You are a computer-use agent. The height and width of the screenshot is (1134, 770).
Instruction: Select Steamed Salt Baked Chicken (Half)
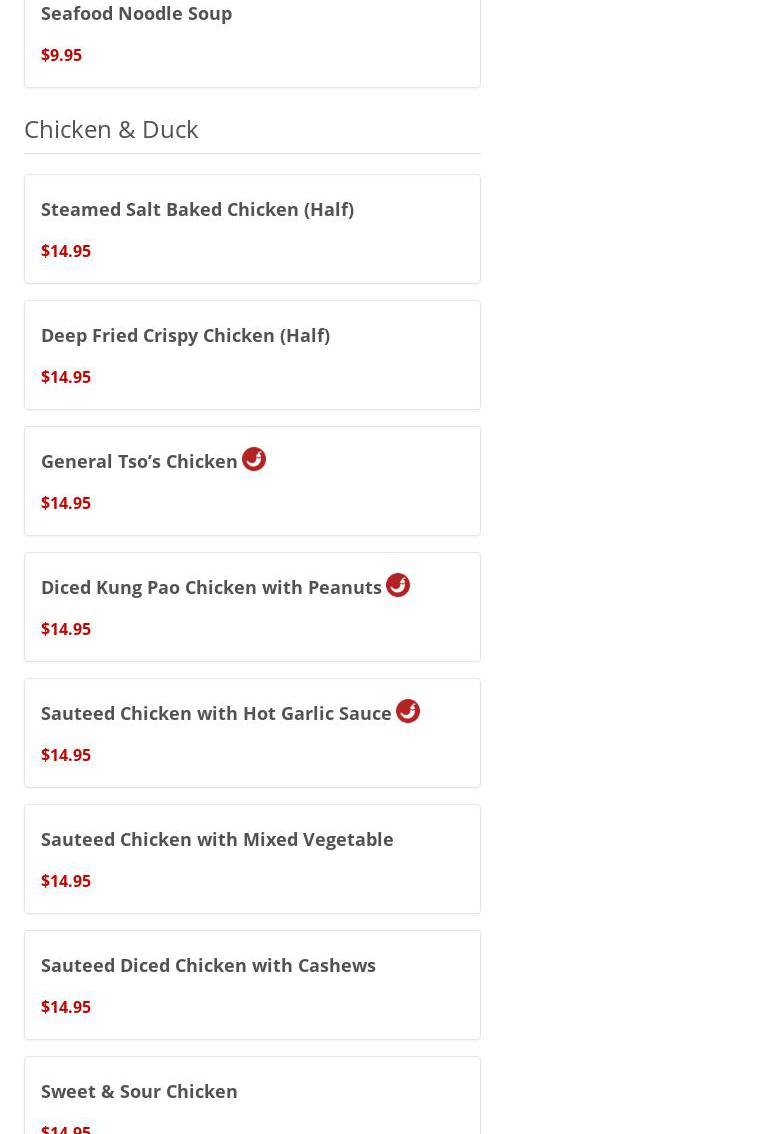tap(197, 209)
